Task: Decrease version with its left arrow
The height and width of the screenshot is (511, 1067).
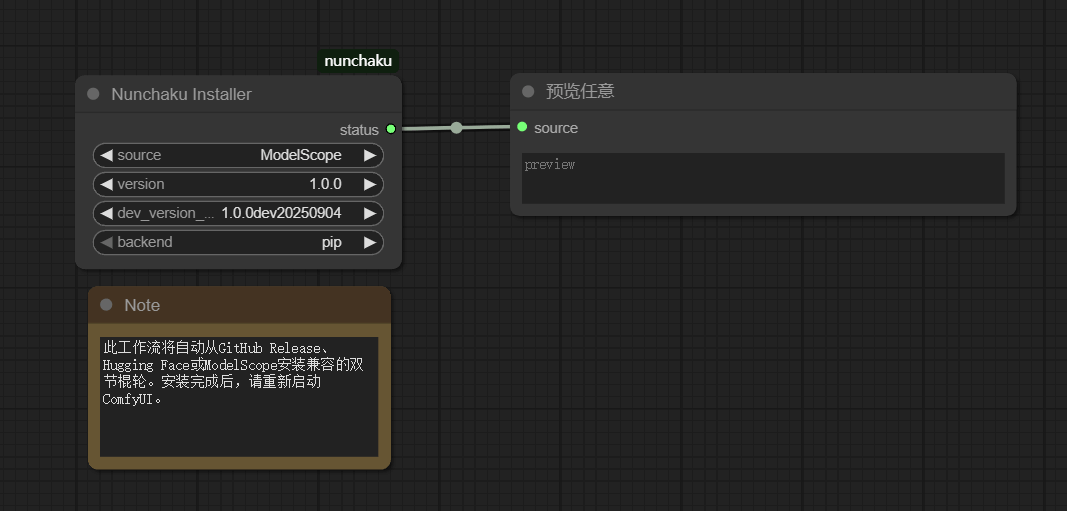Action: point(106,184)
